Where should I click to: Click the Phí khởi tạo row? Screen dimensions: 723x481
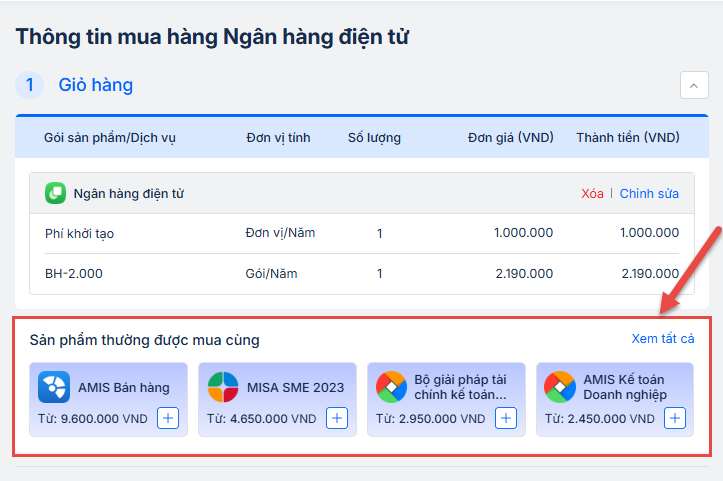coord(362,233)
